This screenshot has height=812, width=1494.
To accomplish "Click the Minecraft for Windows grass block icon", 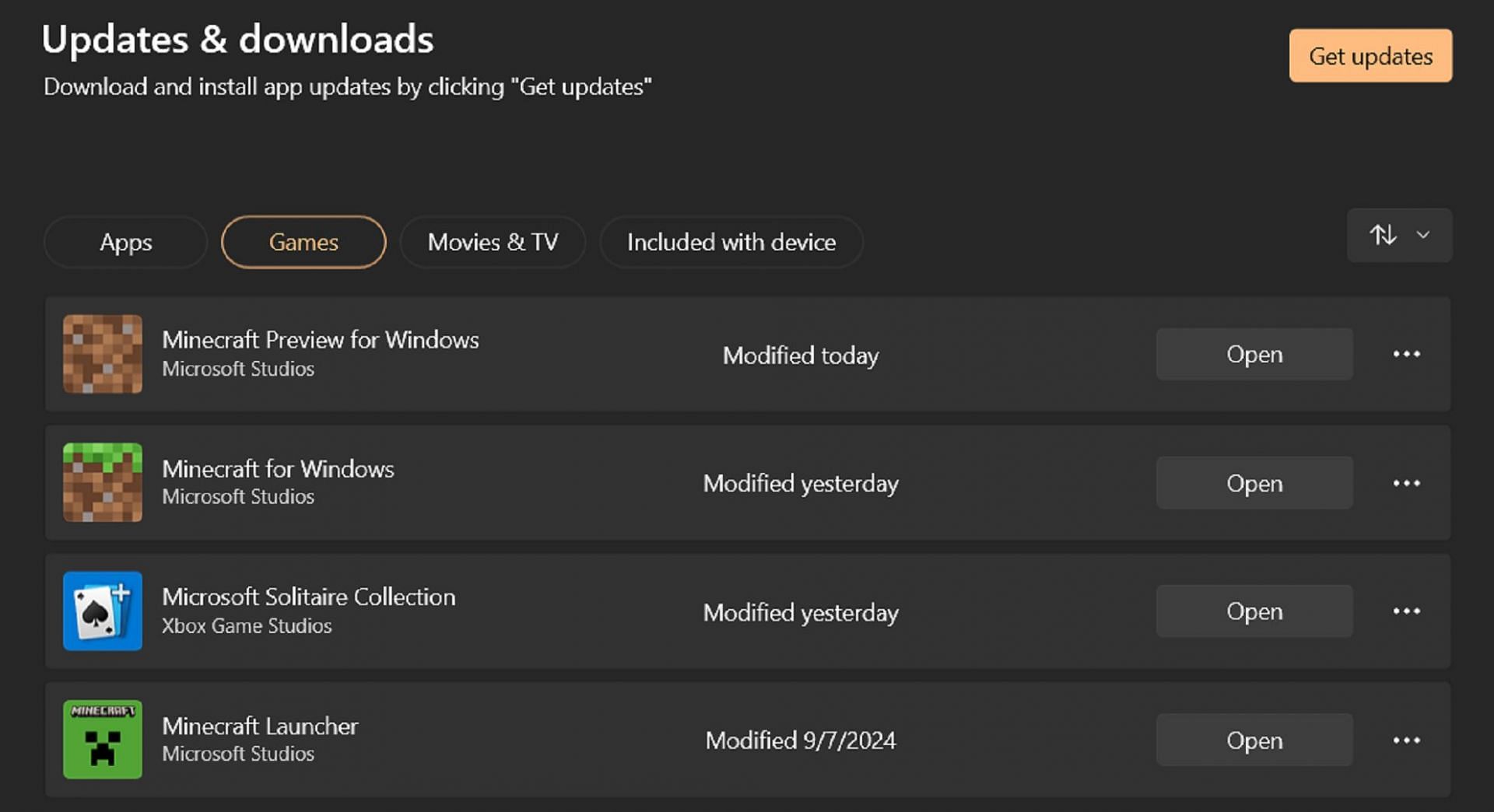I will pyautogui.click(x=103, y=482).
